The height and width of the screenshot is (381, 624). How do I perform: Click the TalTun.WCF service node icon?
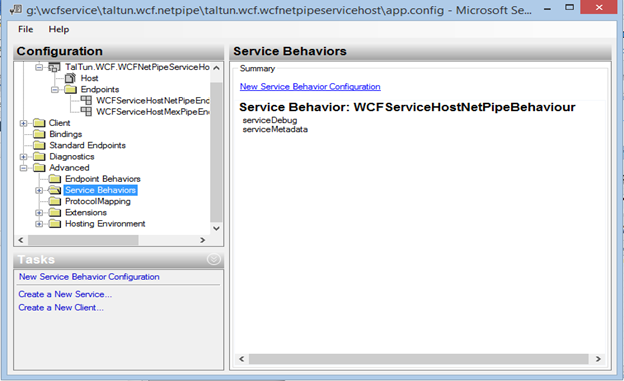(x=55, y=67)
